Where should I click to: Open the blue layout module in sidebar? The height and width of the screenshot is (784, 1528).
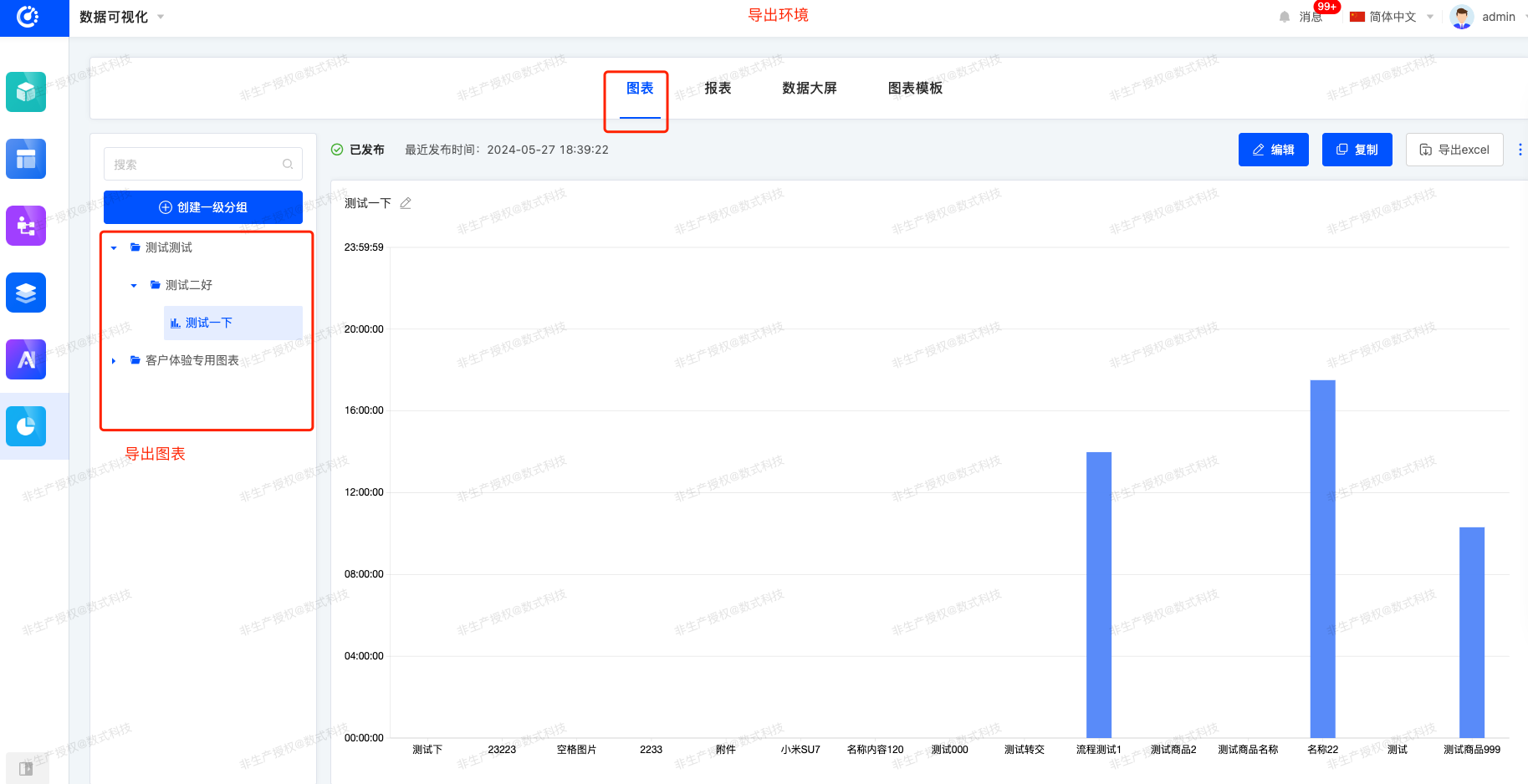(26, 159)
